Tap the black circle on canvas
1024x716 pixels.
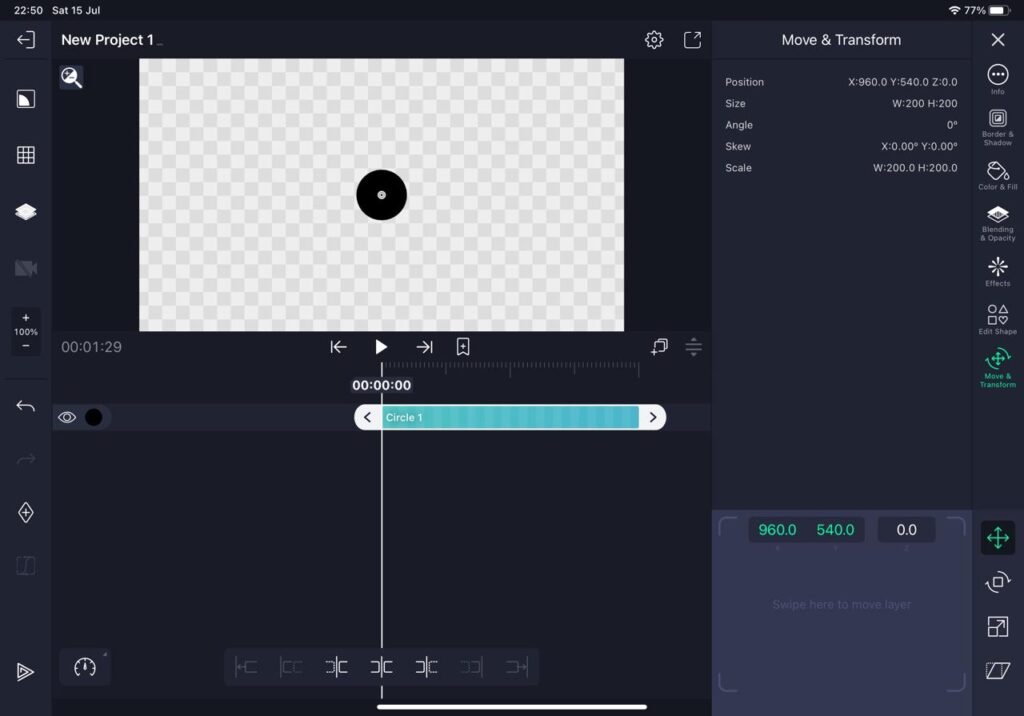pyautogui.click(x=381, y=195)
